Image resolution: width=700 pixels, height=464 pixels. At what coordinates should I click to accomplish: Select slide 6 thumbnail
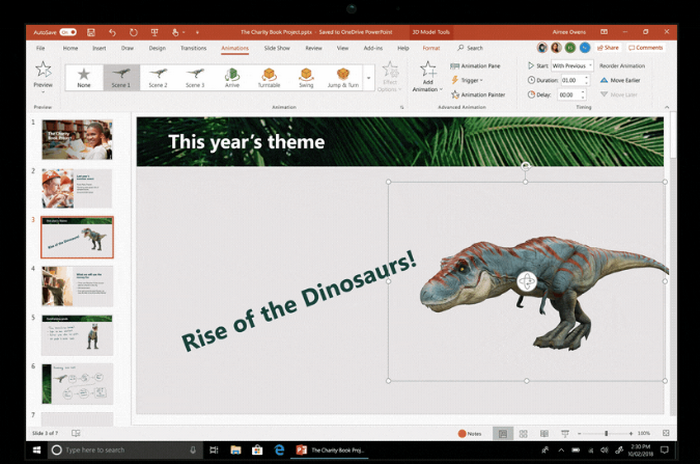[77, 384]
